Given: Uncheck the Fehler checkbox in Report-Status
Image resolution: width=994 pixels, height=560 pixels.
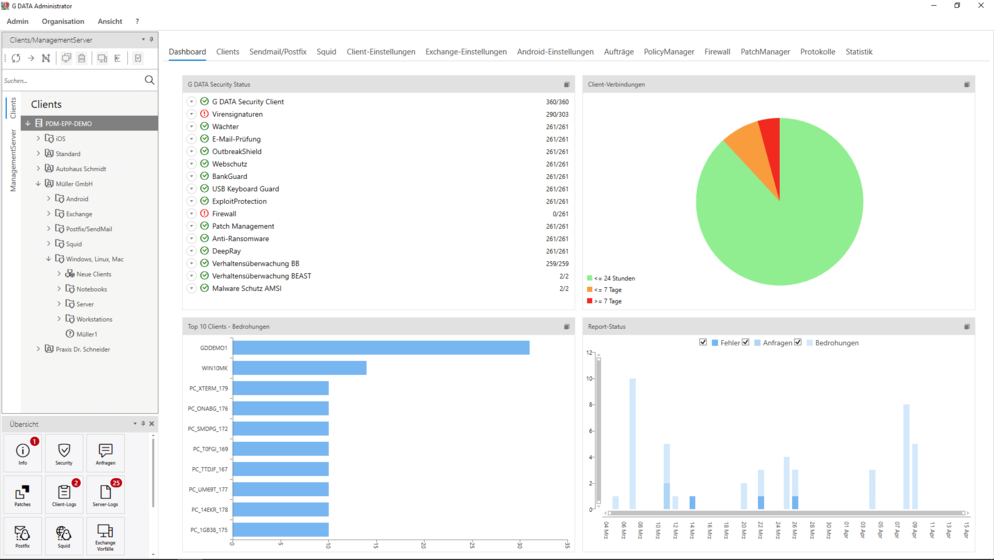Looking at the screenshot, I should [x=703, y=343].
